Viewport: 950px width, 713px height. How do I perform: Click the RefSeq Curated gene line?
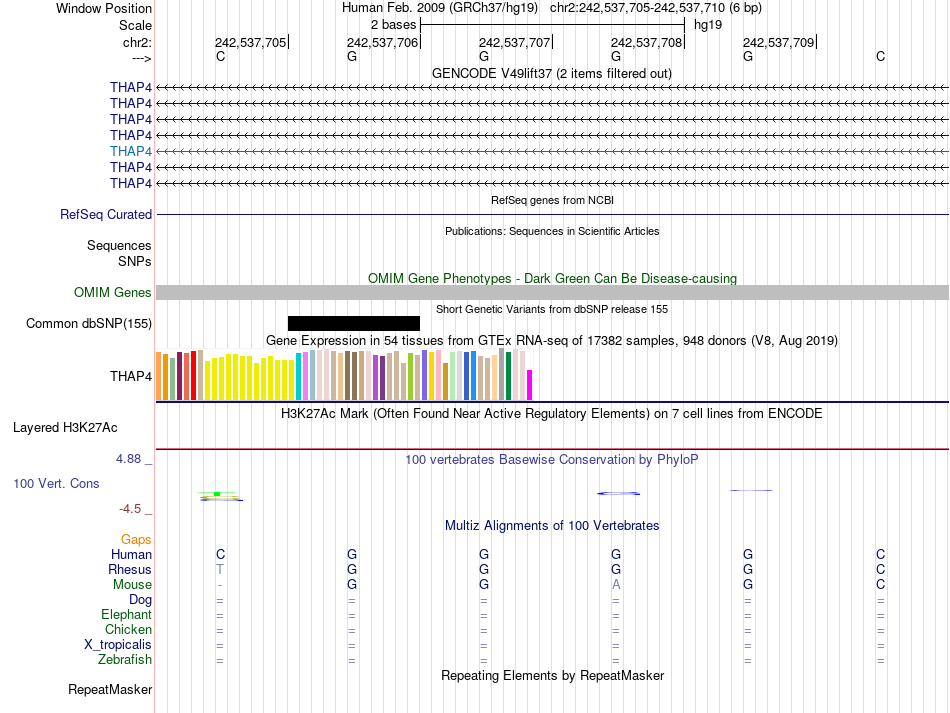click(552, 214)
